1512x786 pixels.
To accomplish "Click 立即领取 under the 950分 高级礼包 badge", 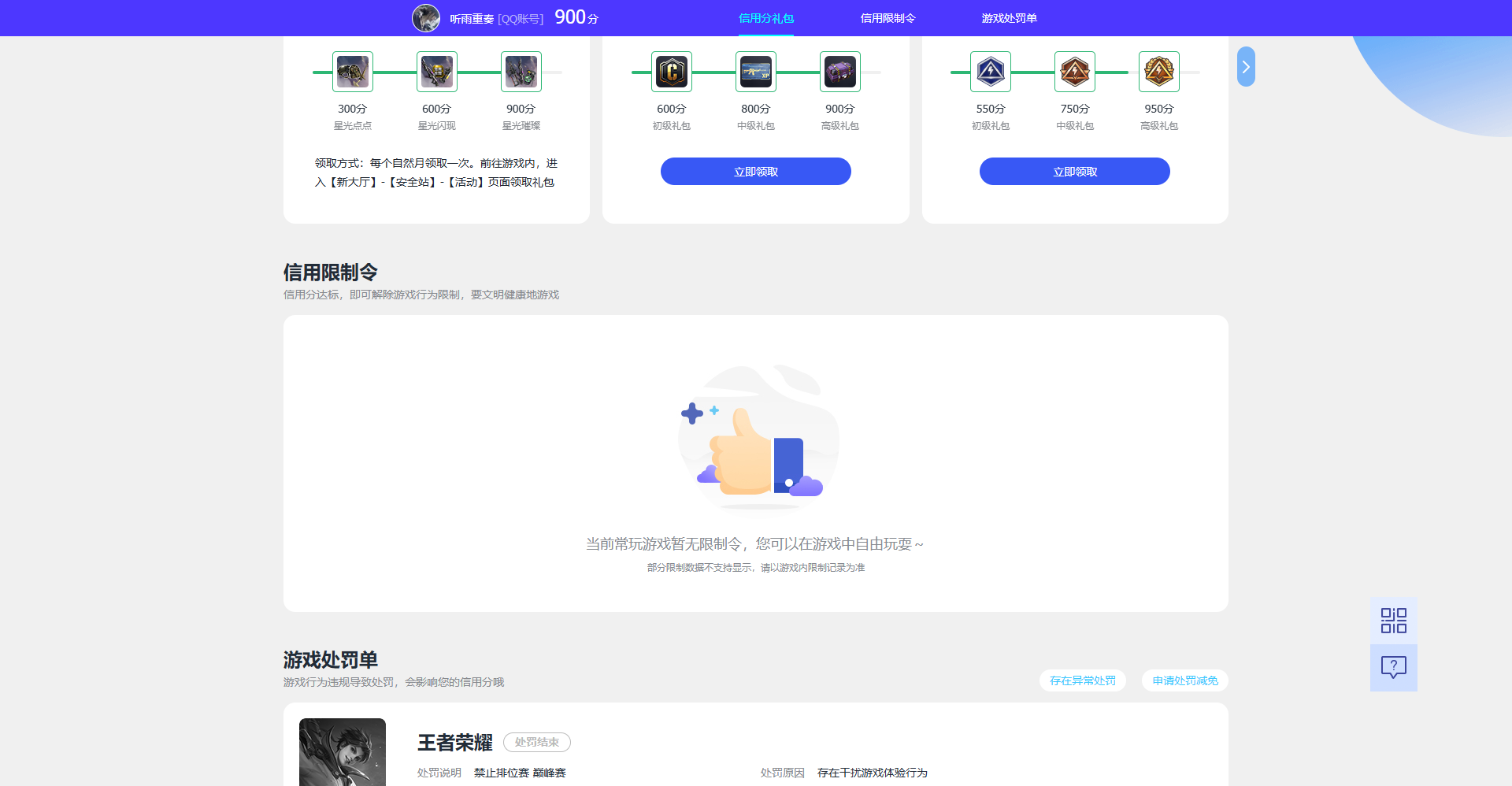I will [1075, 172].
